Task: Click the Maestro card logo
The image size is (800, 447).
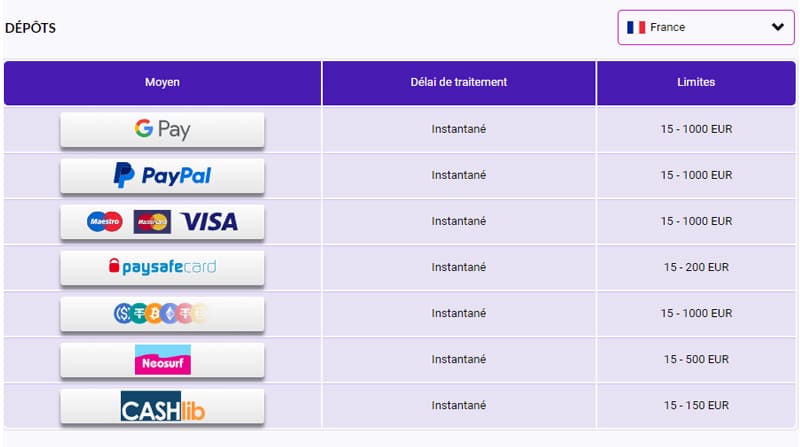Action: coord(105,221)
